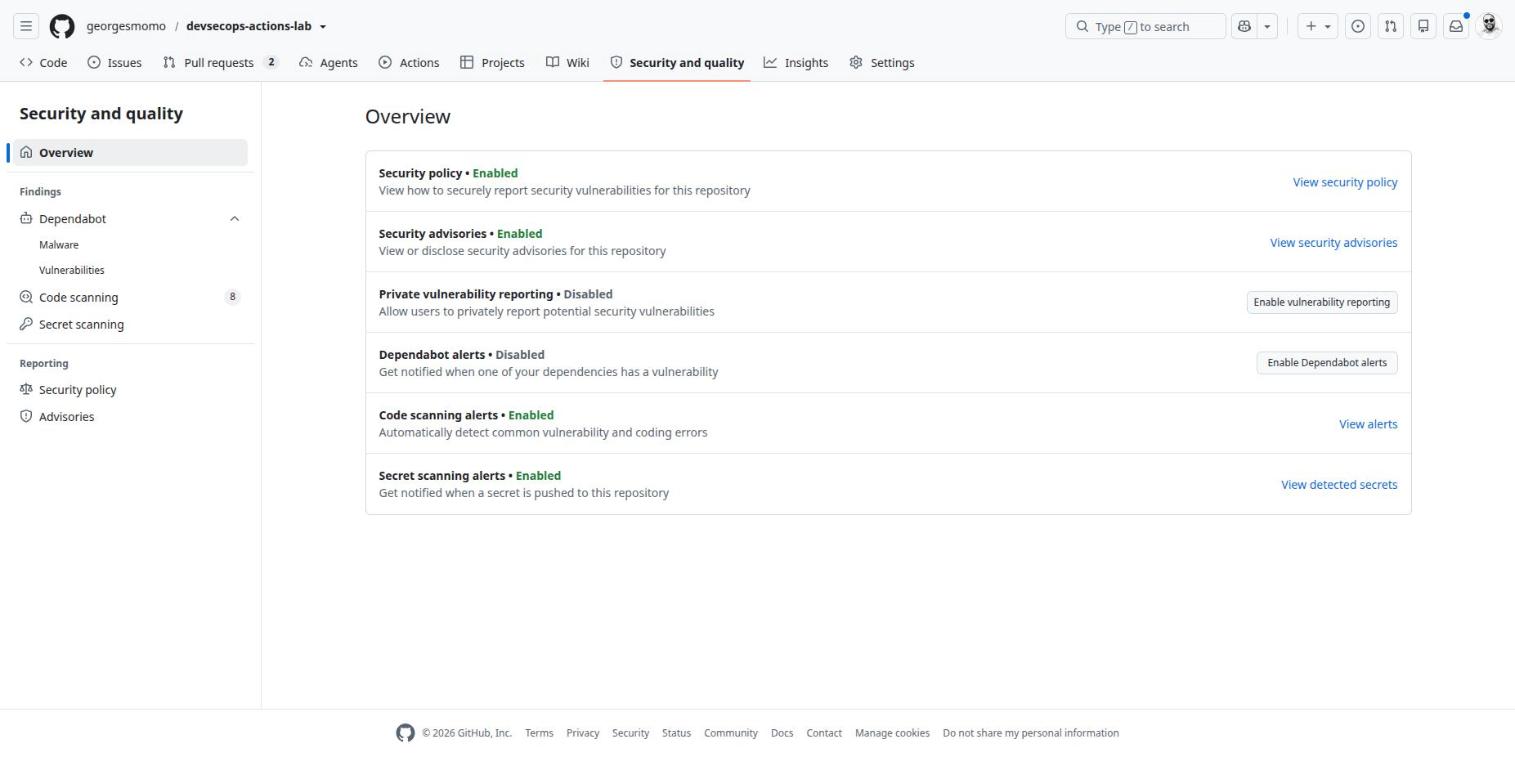Open the Insights tab
The image size is (1515, 784).
click(796, 62)
